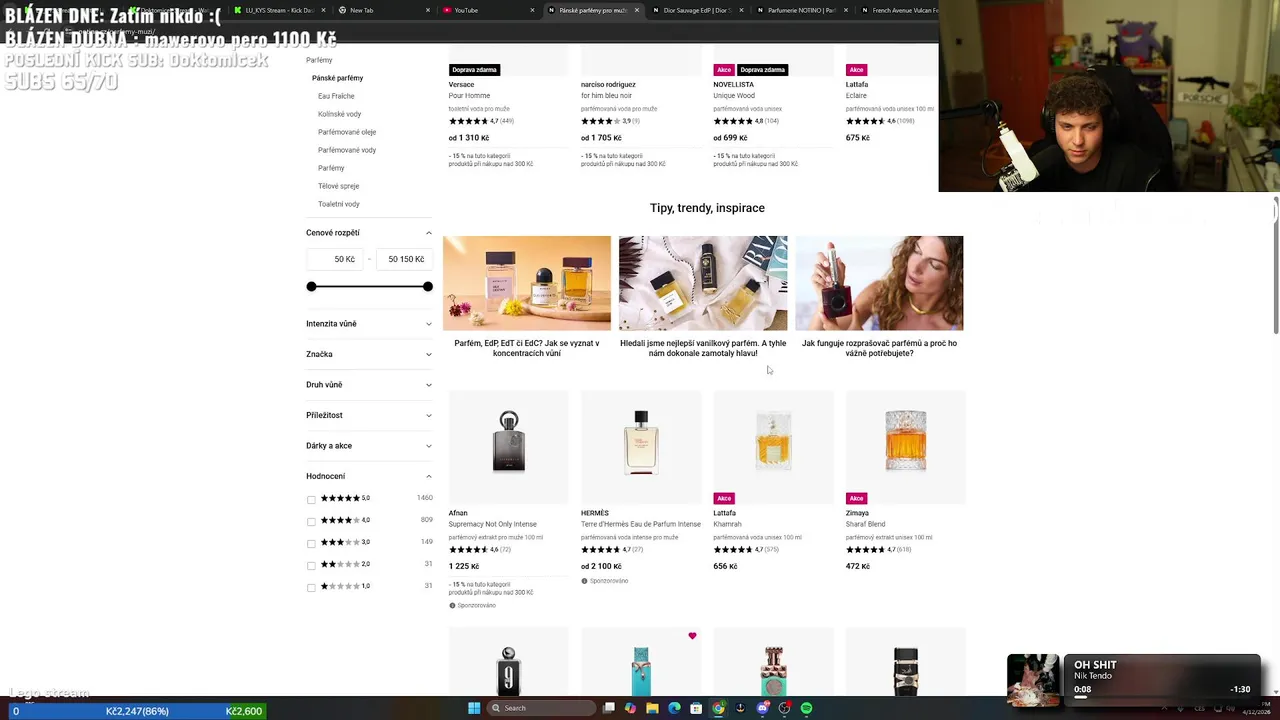
Task: Open the perfume atomizer article image
Action: click(879, 283)
